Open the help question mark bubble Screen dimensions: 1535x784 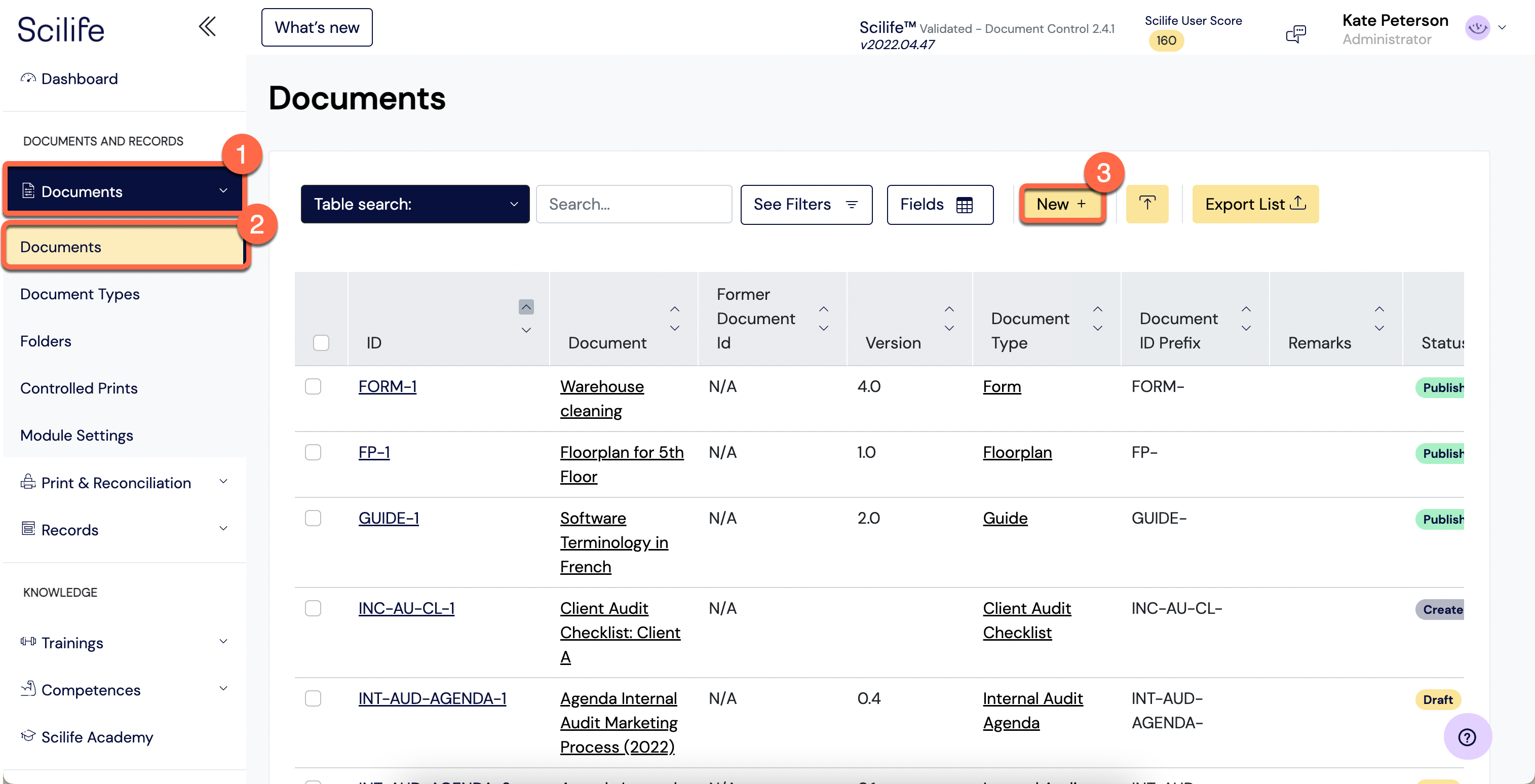(1467, 737)
